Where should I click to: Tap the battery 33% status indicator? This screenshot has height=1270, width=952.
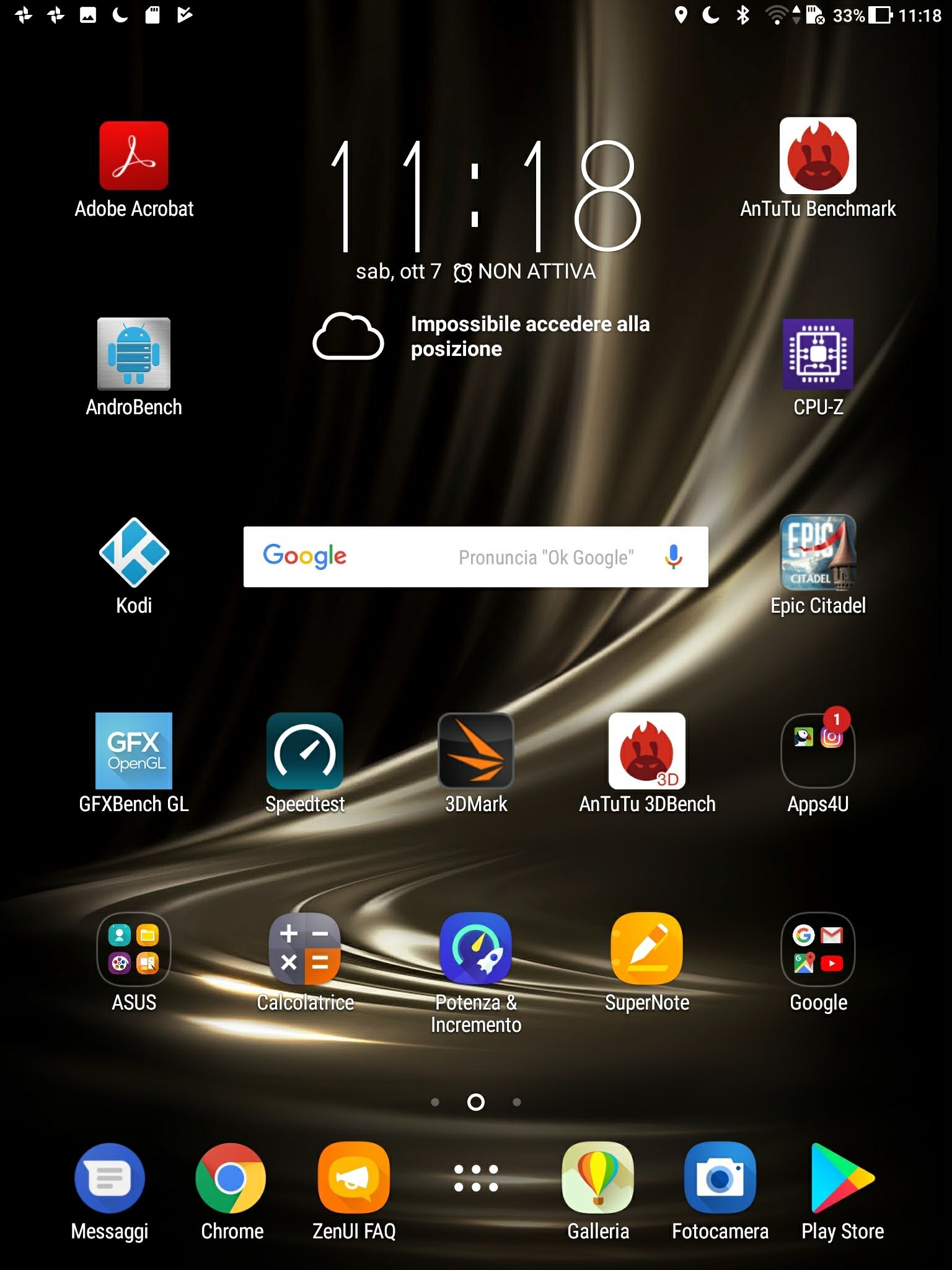click(x=862, y=15)
